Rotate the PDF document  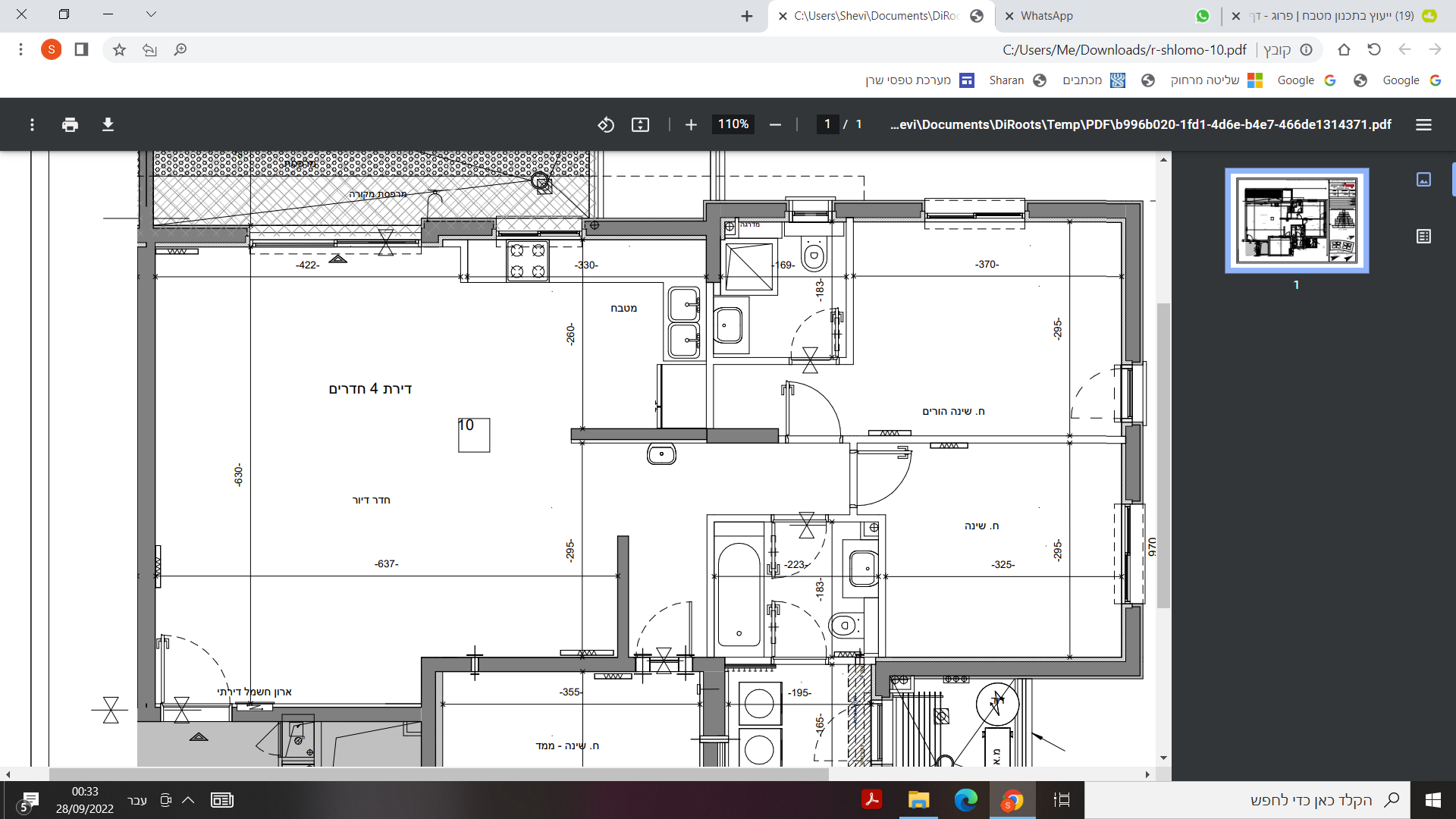(x=605, y=124)
